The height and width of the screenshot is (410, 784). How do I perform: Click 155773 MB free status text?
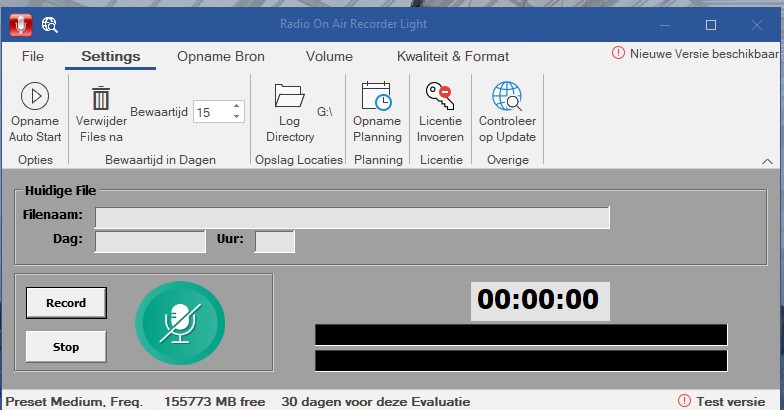point(214,402)
